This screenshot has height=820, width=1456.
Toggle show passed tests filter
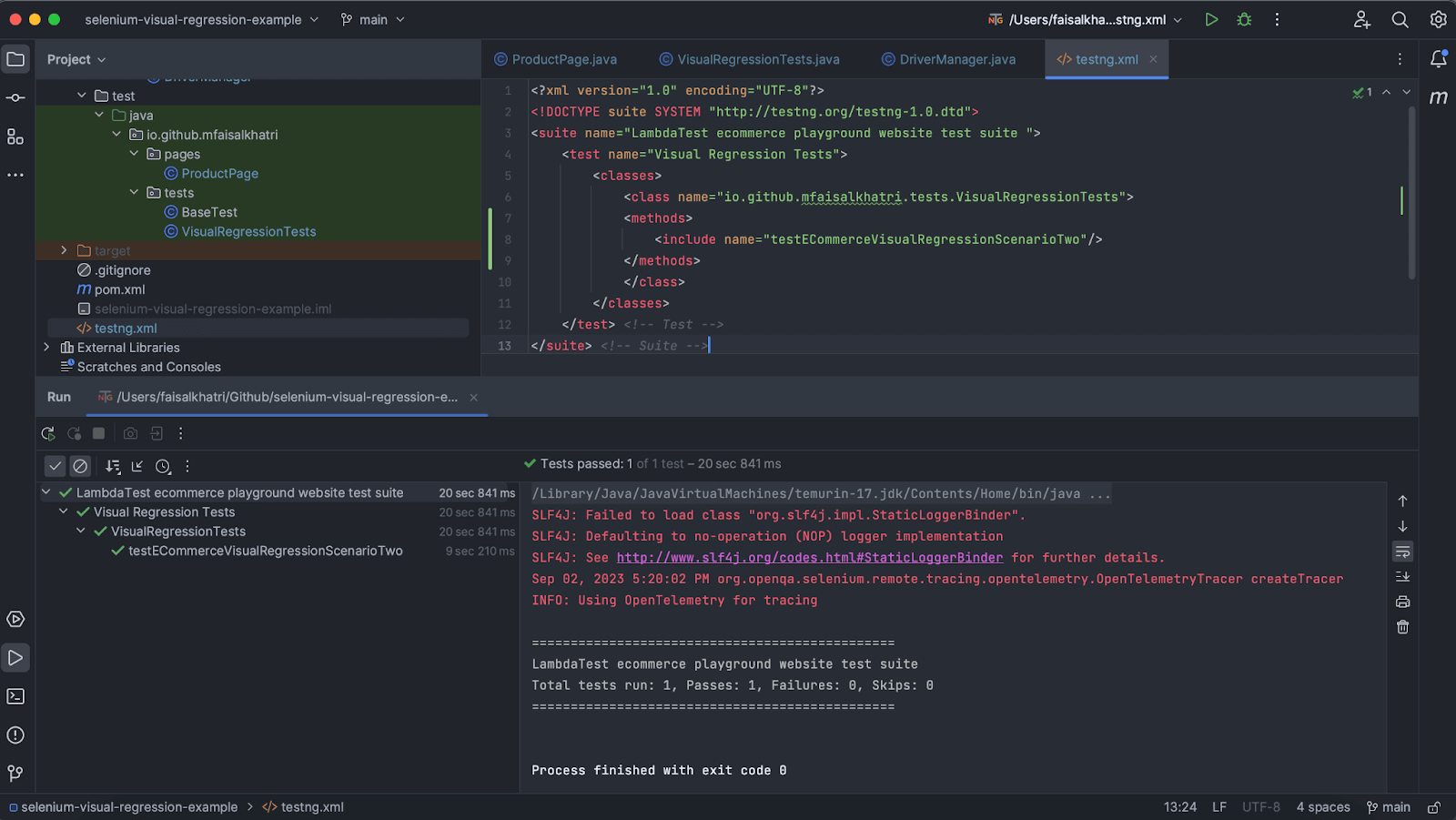point(55,466)
